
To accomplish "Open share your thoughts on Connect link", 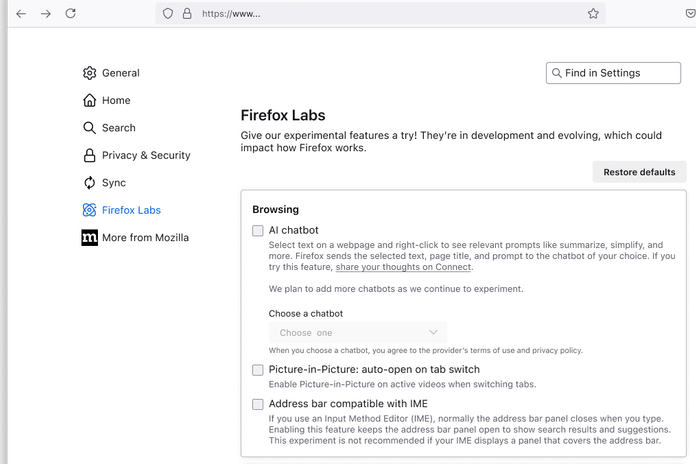I will tap(403, 267).
